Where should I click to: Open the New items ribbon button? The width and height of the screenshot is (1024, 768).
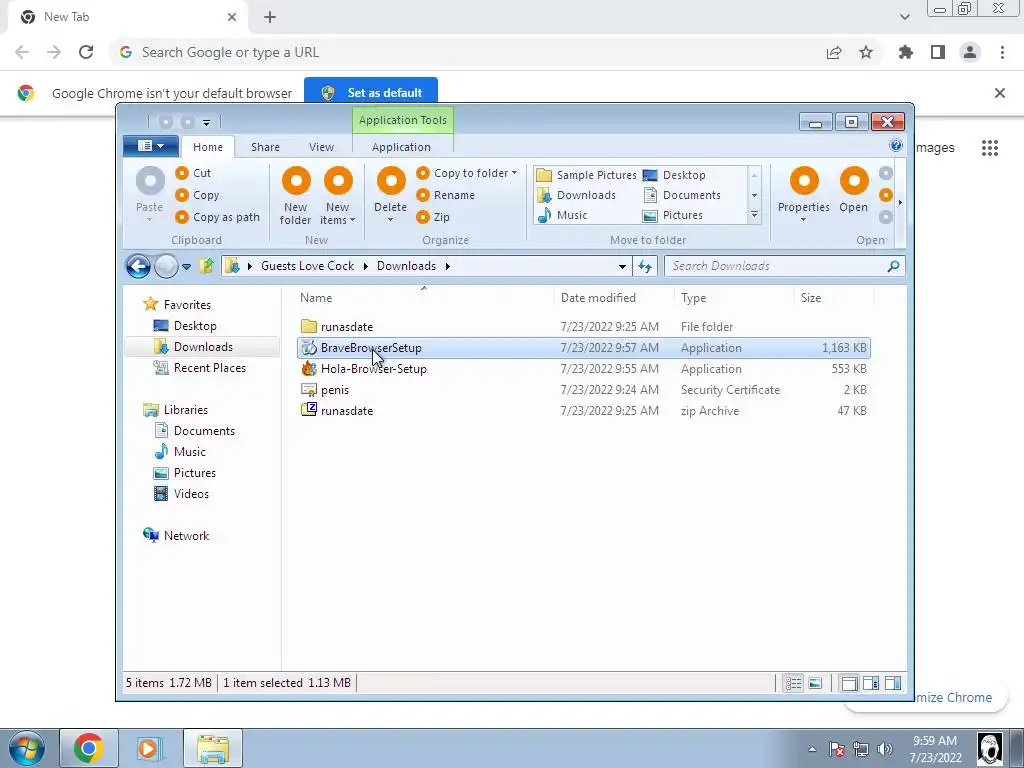point(338,196)
